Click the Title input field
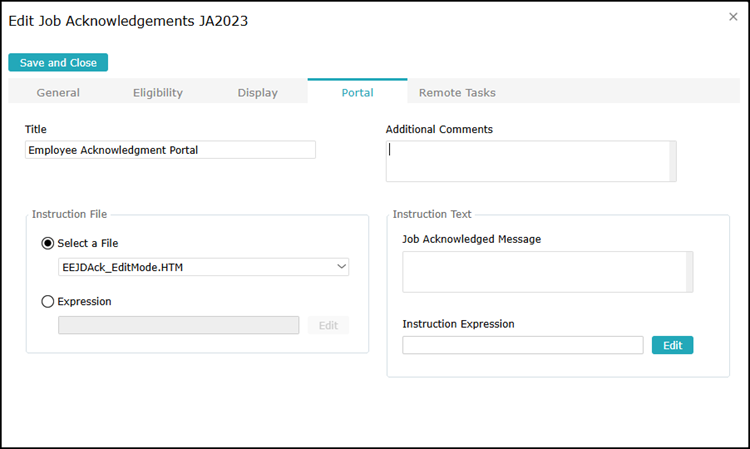The height and width of the screenshot is (449, 750). pos(170,150)
